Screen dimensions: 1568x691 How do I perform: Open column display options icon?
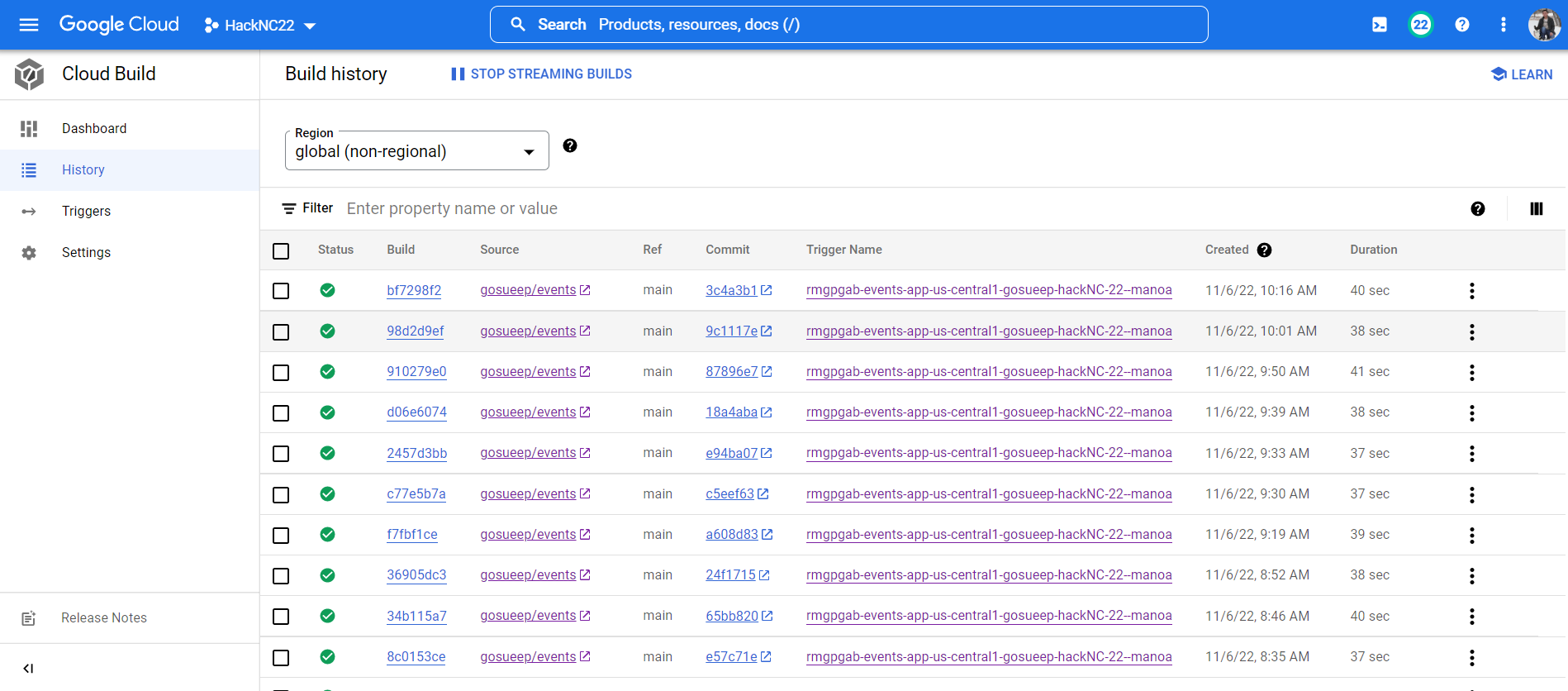(x=1537, y=209)
